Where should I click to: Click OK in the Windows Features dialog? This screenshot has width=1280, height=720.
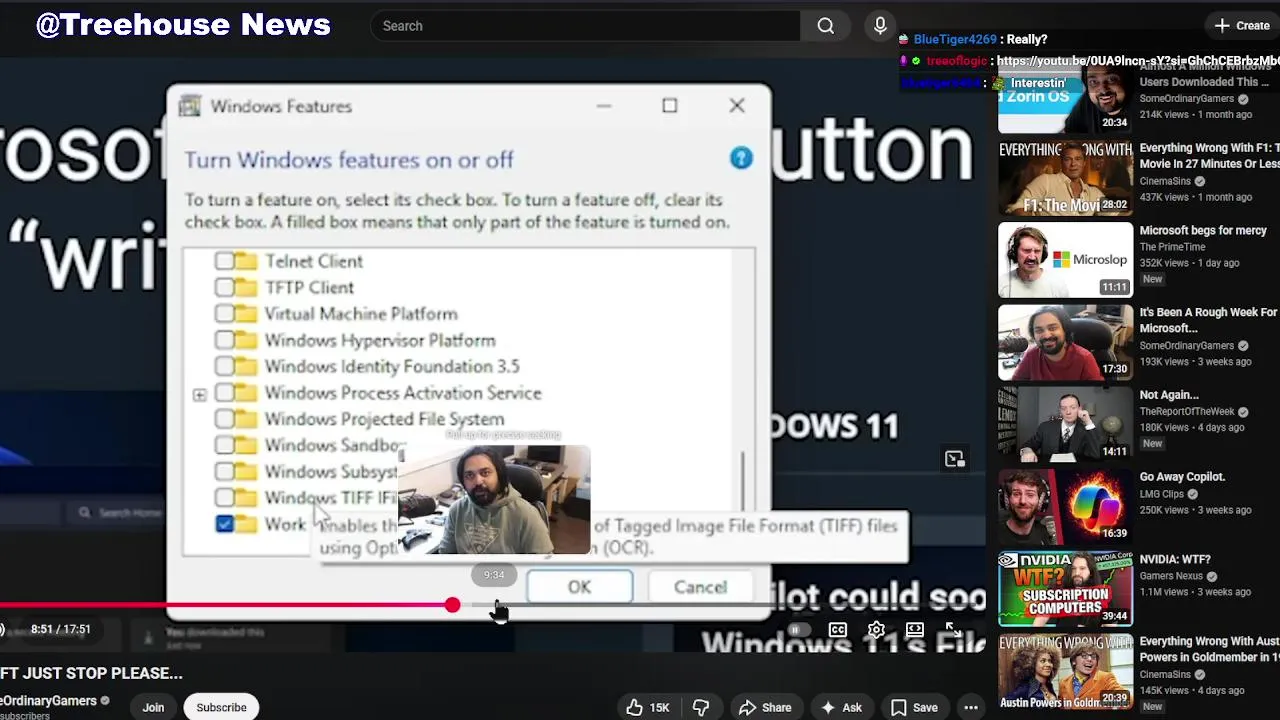pyautogui.click(x=579, y=587)
